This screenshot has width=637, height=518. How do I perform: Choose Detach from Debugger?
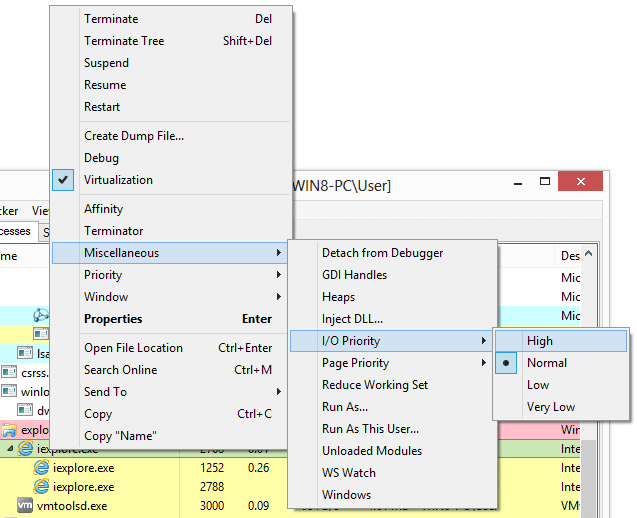click(392, 253)
